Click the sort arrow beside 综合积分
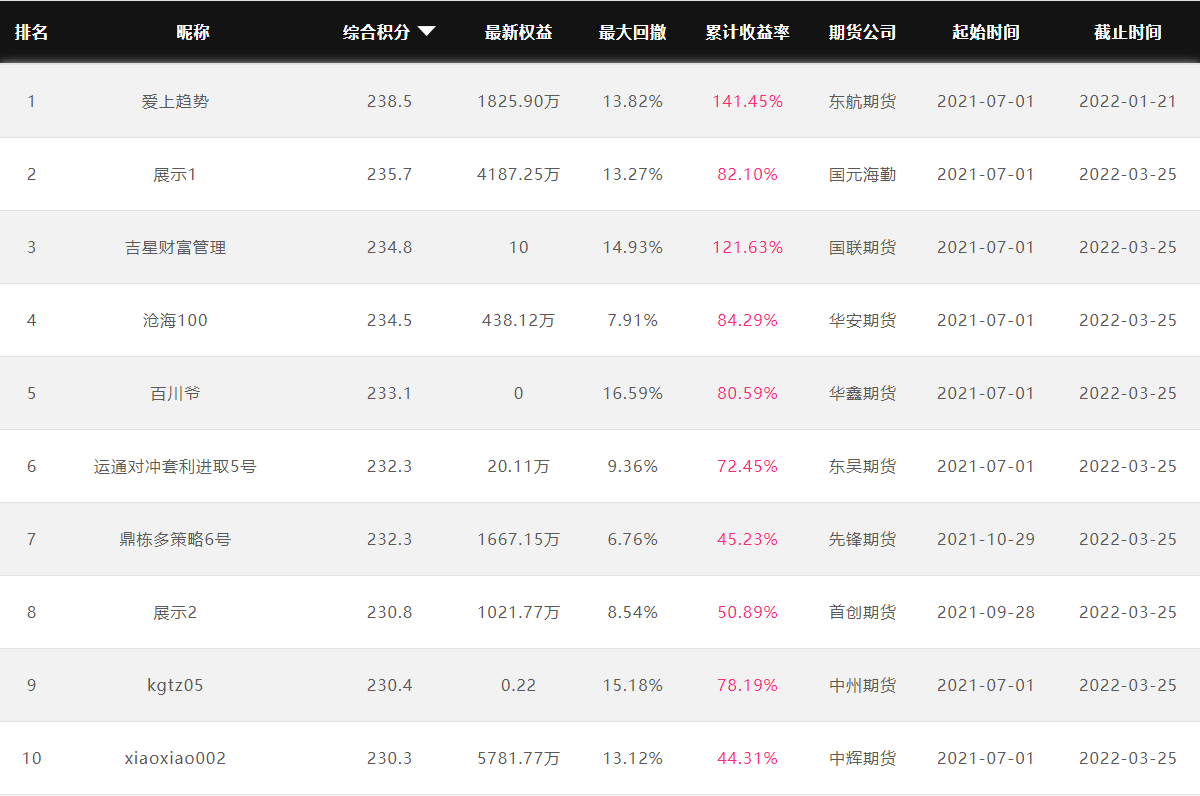 (427, 32)
